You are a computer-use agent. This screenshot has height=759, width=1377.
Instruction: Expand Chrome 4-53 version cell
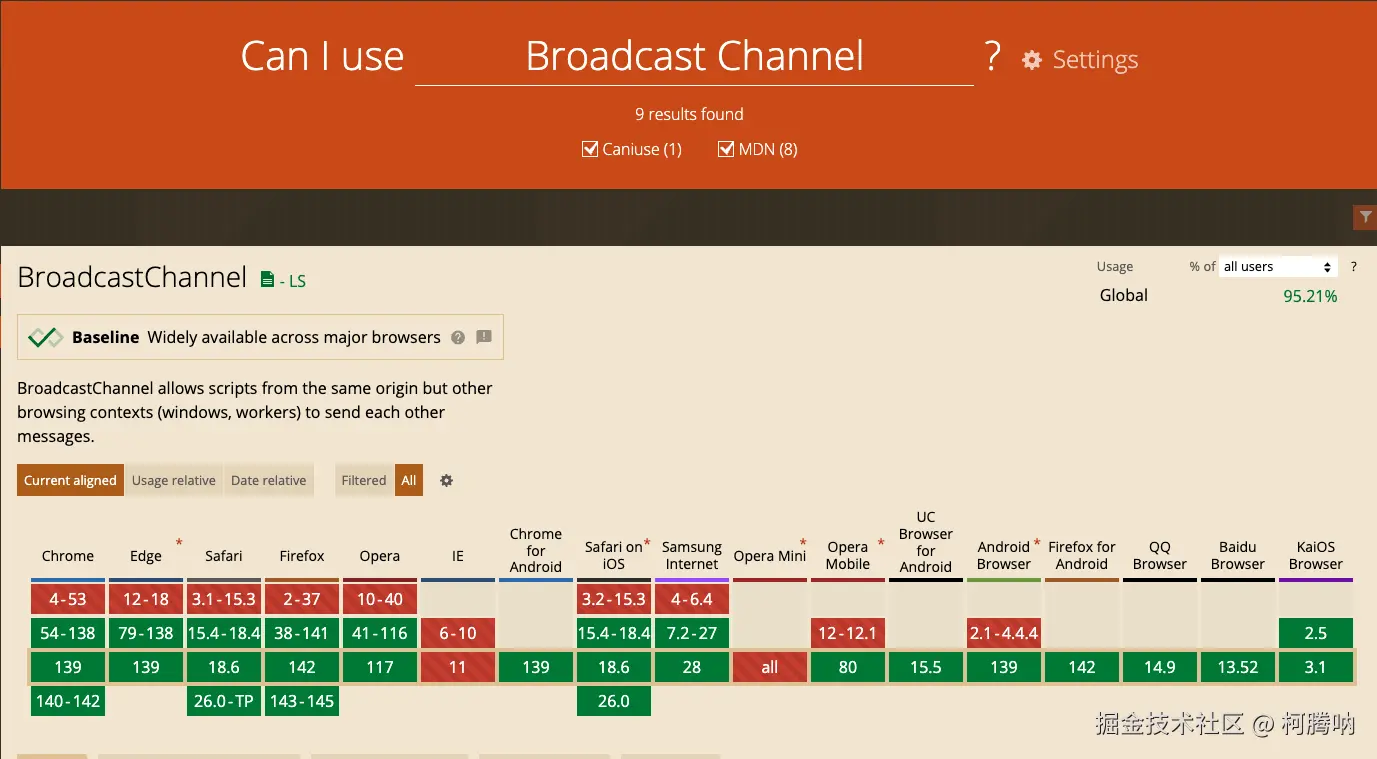[68, 600]
